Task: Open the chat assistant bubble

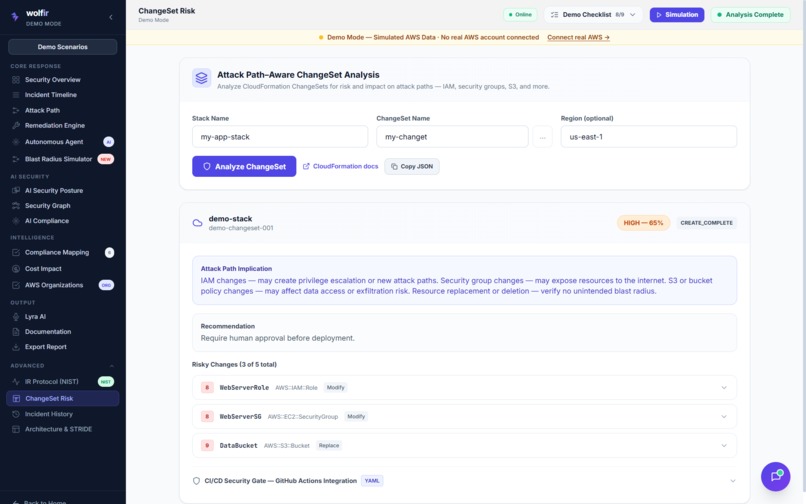Action: [775, 476]
